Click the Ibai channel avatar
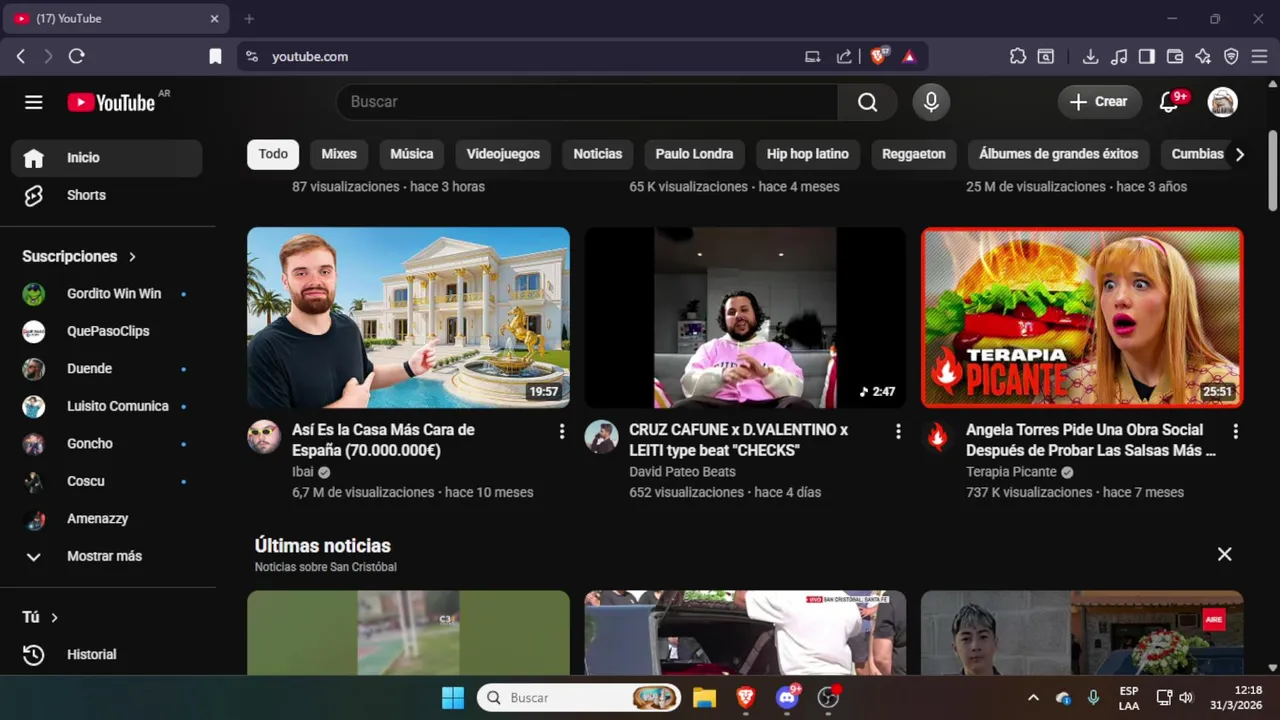Image resolution: width=1280 pixels, height=720 pixels. [x=264, y=437]
